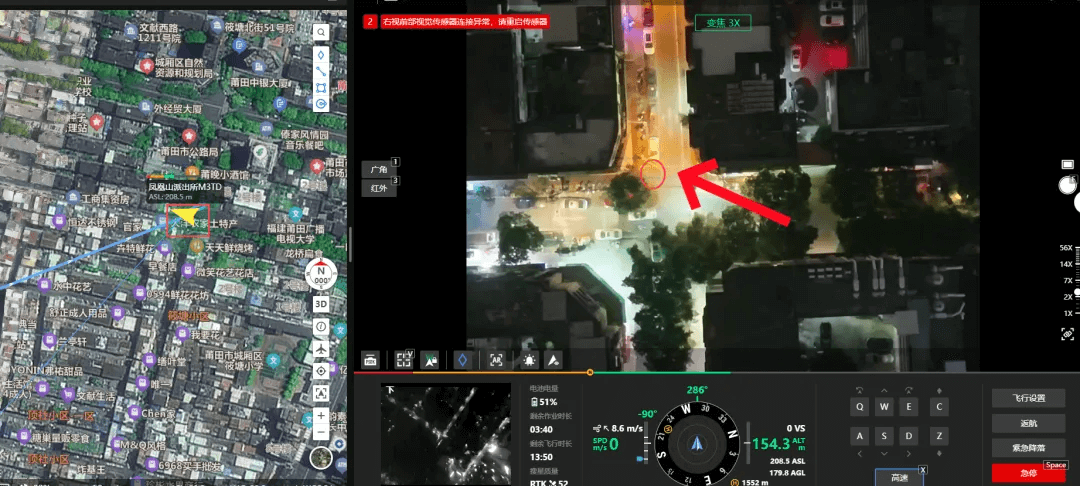Click the map locate-target icon
This screenshot has height=486, width=1080.
point(321,371)
